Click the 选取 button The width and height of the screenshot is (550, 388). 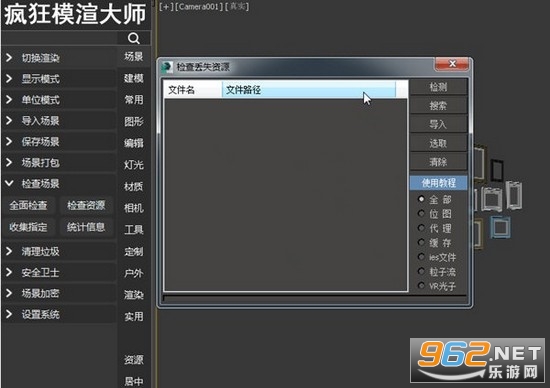(x=438, y=143)
